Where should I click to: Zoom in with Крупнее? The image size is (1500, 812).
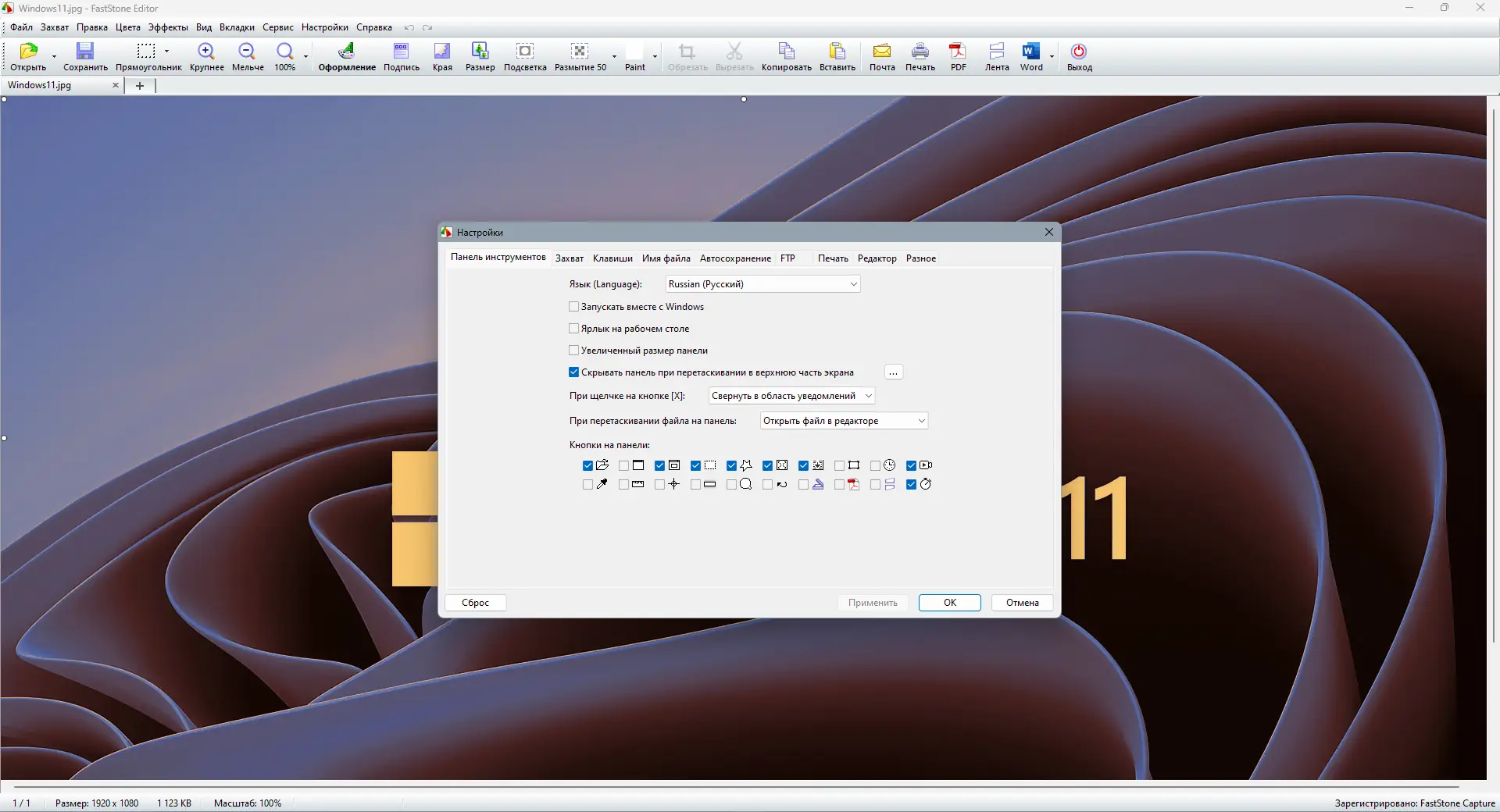coord(206,56)
